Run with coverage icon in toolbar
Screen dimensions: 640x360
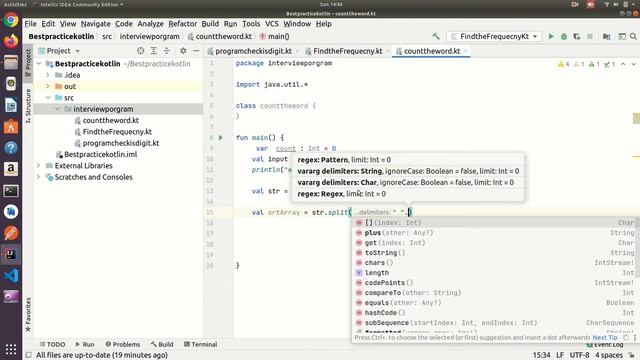577,36
